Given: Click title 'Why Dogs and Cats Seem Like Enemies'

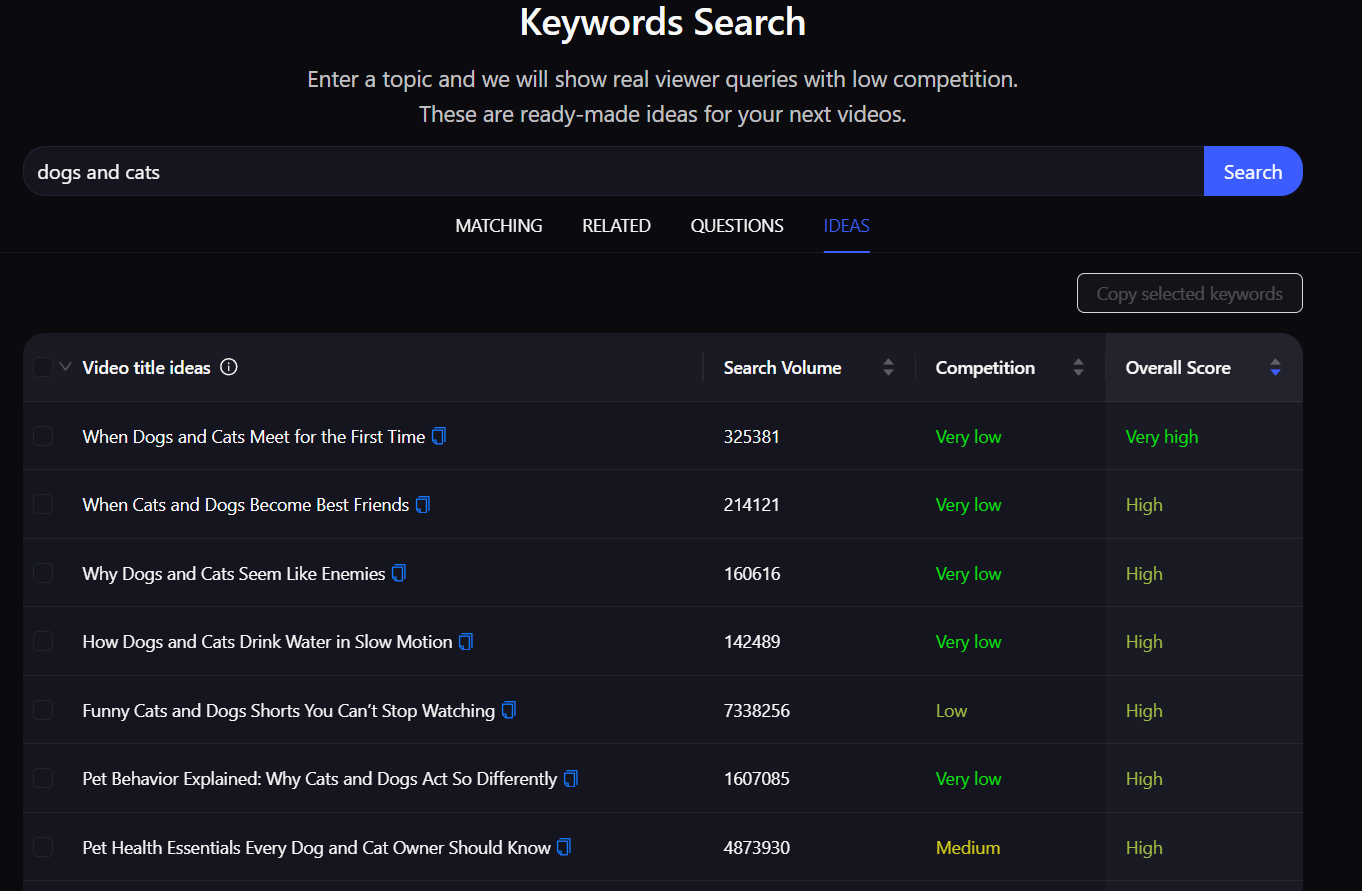Looking at the screenshot, I should pos(234,573).
